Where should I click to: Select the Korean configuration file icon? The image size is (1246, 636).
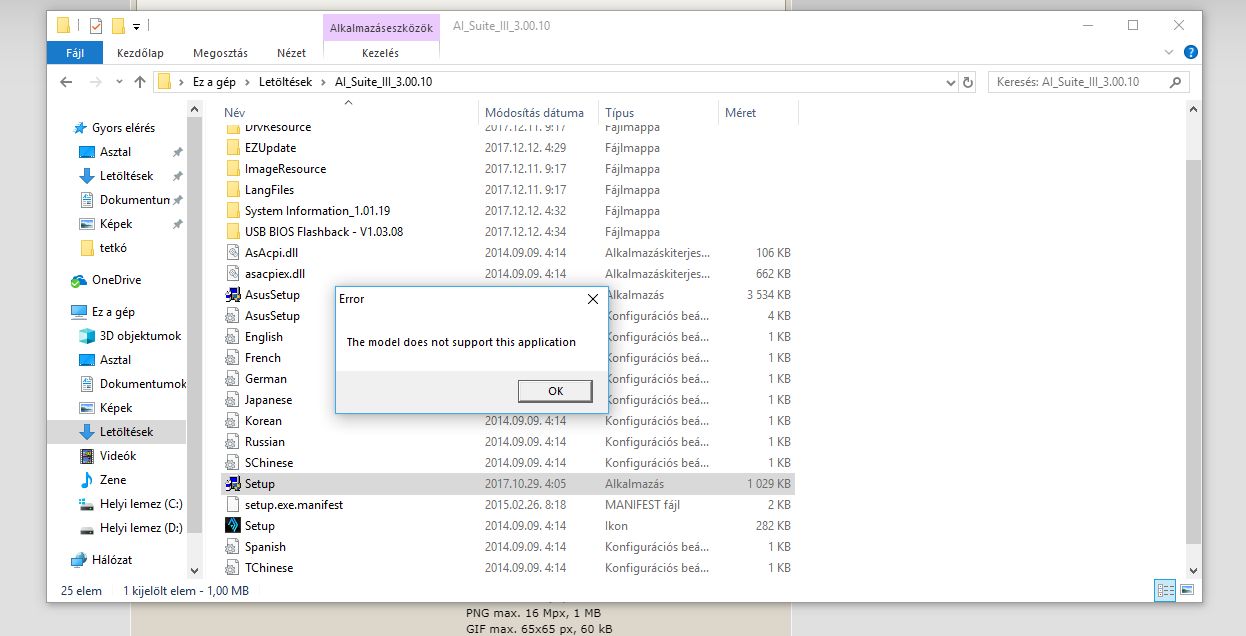pos(233,421)
